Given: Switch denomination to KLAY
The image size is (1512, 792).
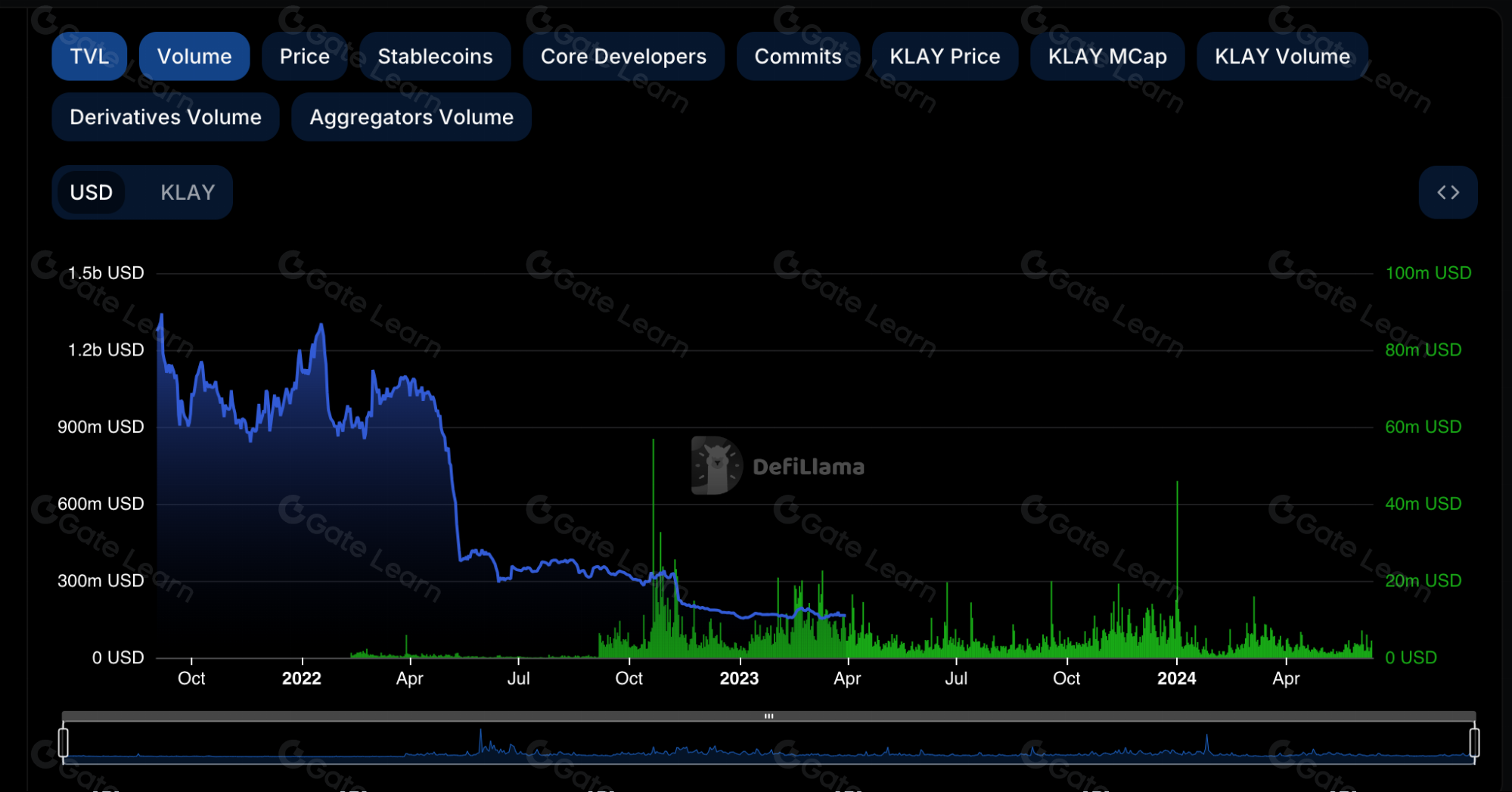Looking at the screenshot, I should pyautogui.click(x=188, y=192).
